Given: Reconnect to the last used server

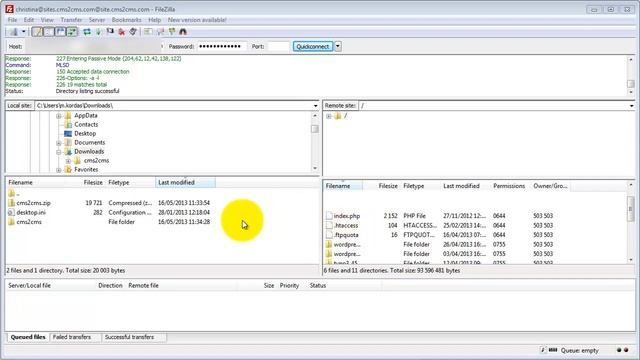Looking at the screenshot, I should tap(133, 32).
